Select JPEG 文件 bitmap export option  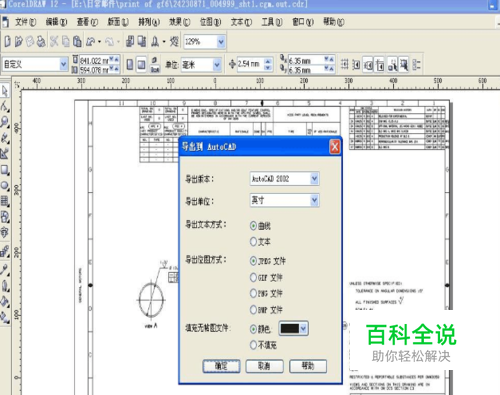[x=254, y=261]
